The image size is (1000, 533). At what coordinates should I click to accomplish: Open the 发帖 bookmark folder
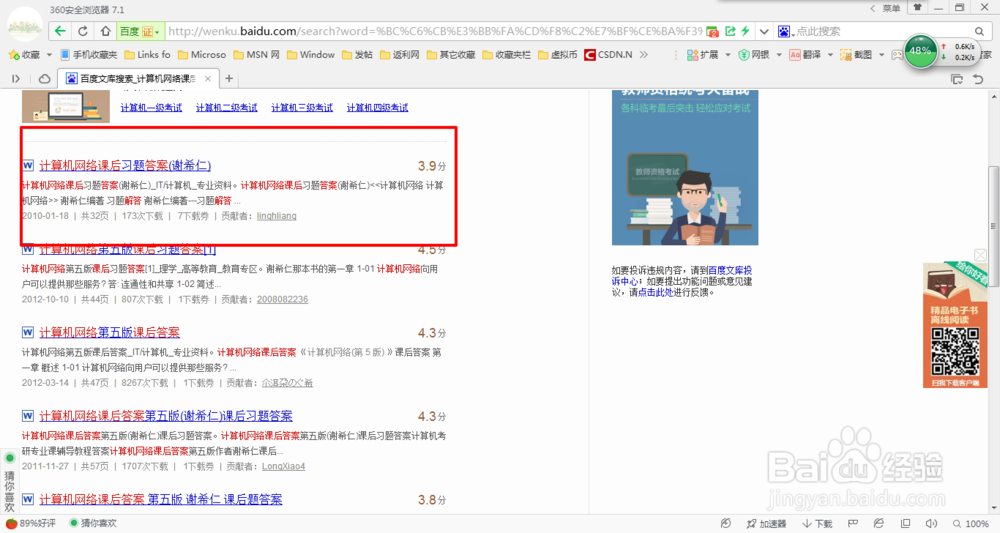tap(357, 55)
